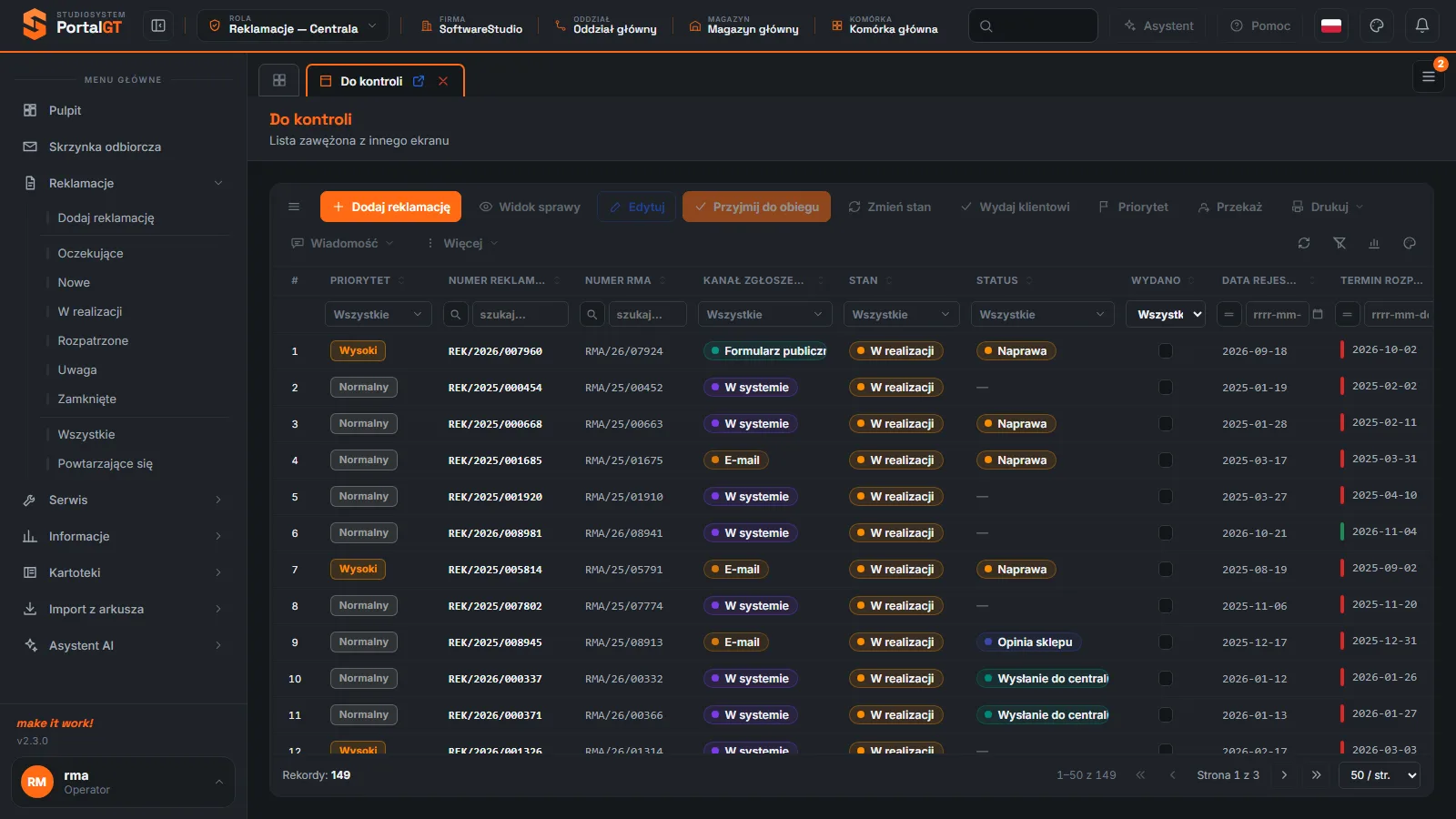
Task: Click the notification bell icon
Action: point(1422,26)
